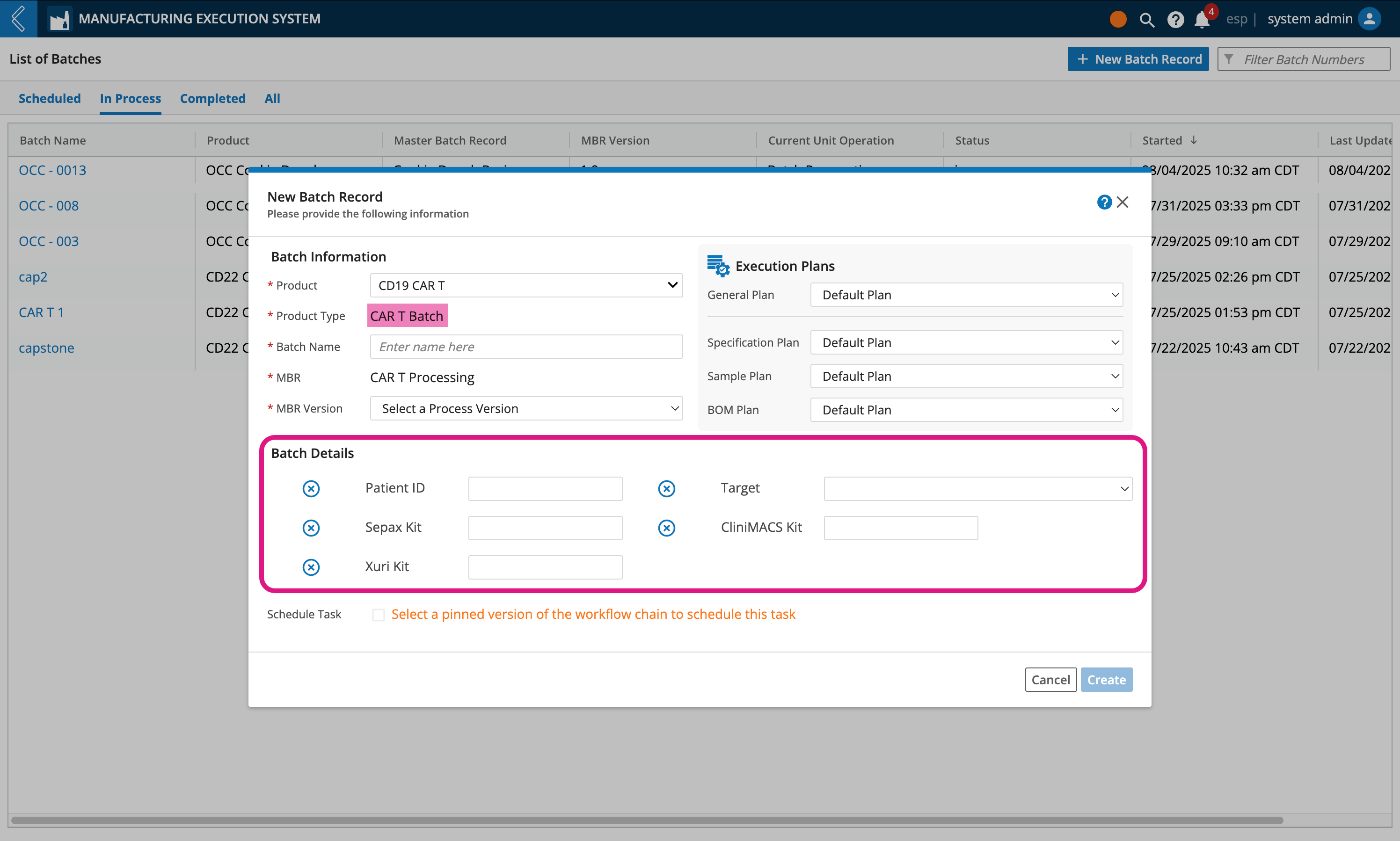This screenshot has height=841, width=1400.
Task: Click the Started column sort arrow
Action: [x=1194, y=140]
